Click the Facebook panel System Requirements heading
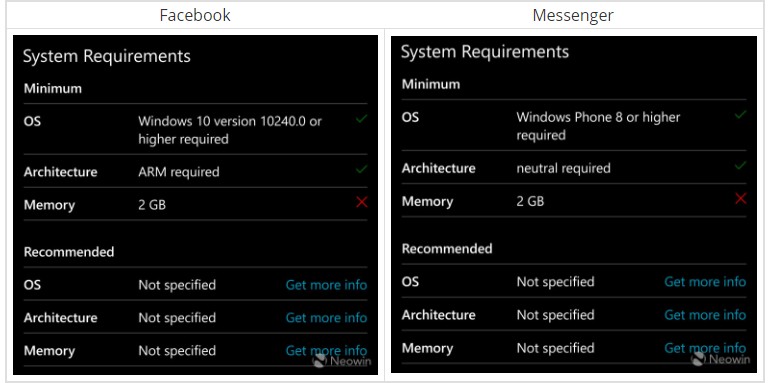This screenshot has height=383, width=770. click(107, 56)
